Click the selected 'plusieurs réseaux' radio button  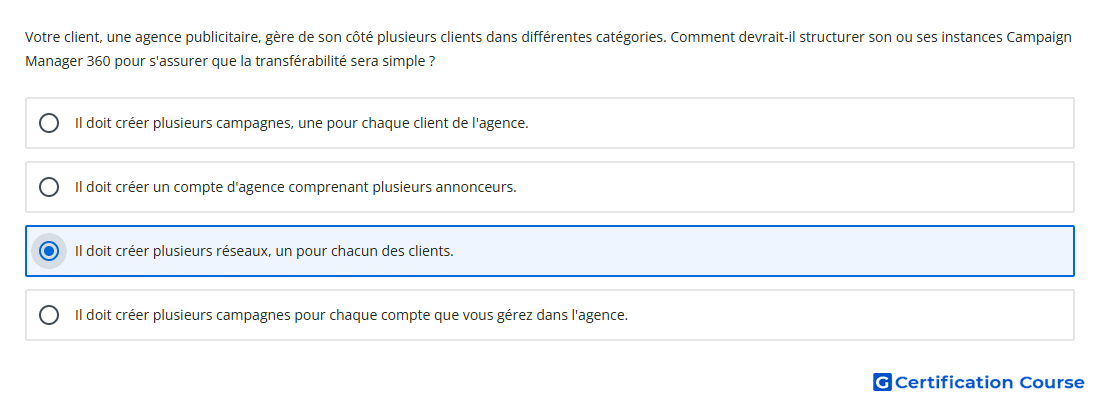(49, 251)
